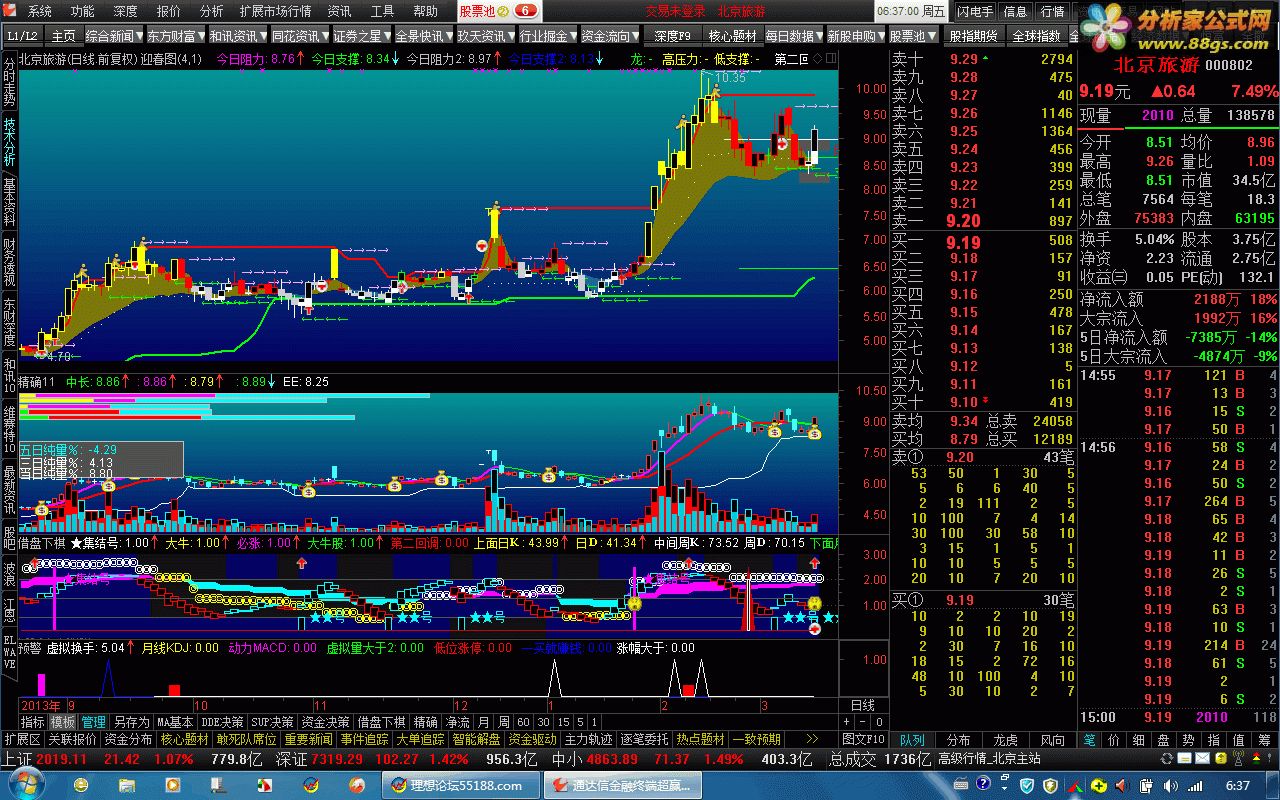Select the 60-minute period
The width and height of the screenshot is (1280, 800).
(x=523, y=722)
